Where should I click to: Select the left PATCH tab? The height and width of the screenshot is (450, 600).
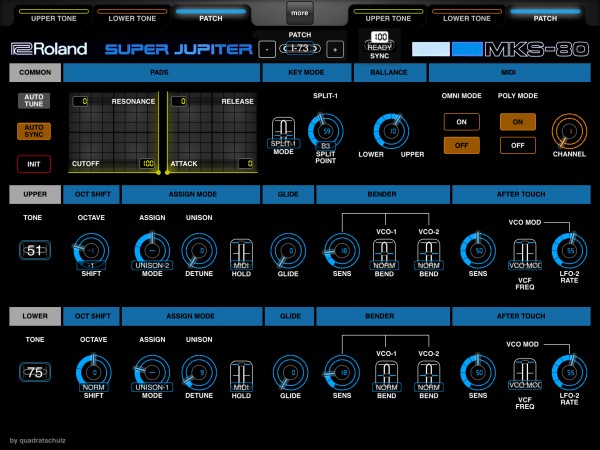click(210, 16)
